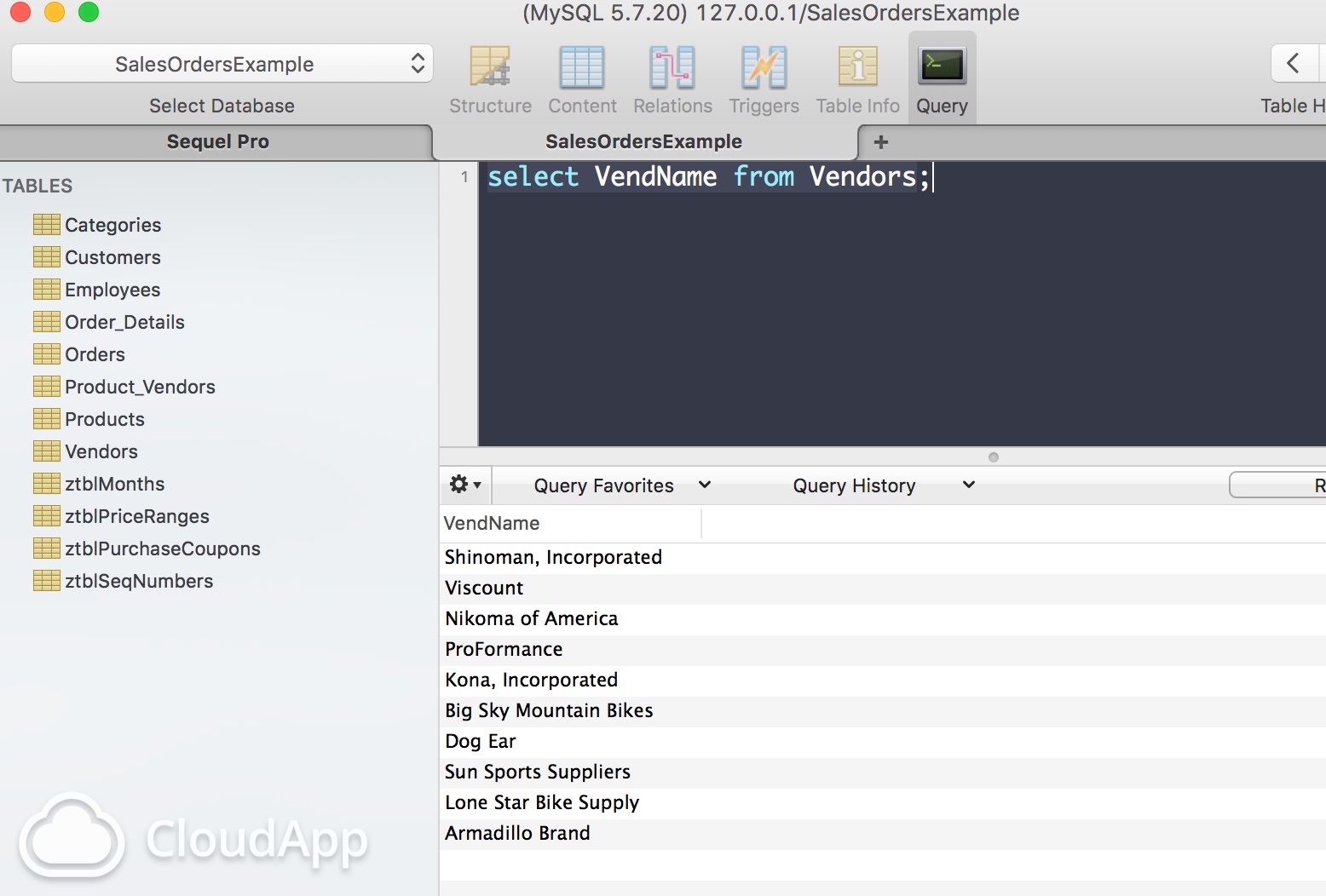The image size is (1326, 896).
Task: Zoom the window with the green button
Action: pos(88,12)
